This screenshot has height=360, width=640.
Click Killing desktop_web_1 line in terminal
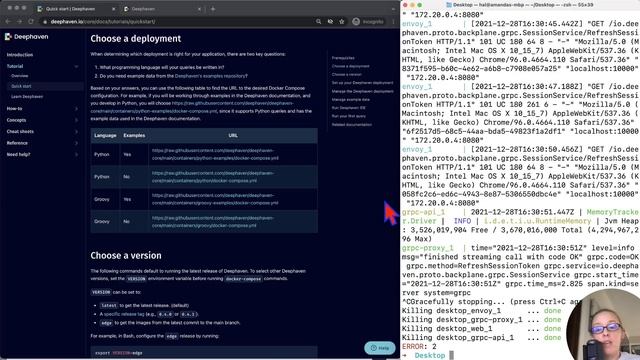tap(481, 329)
